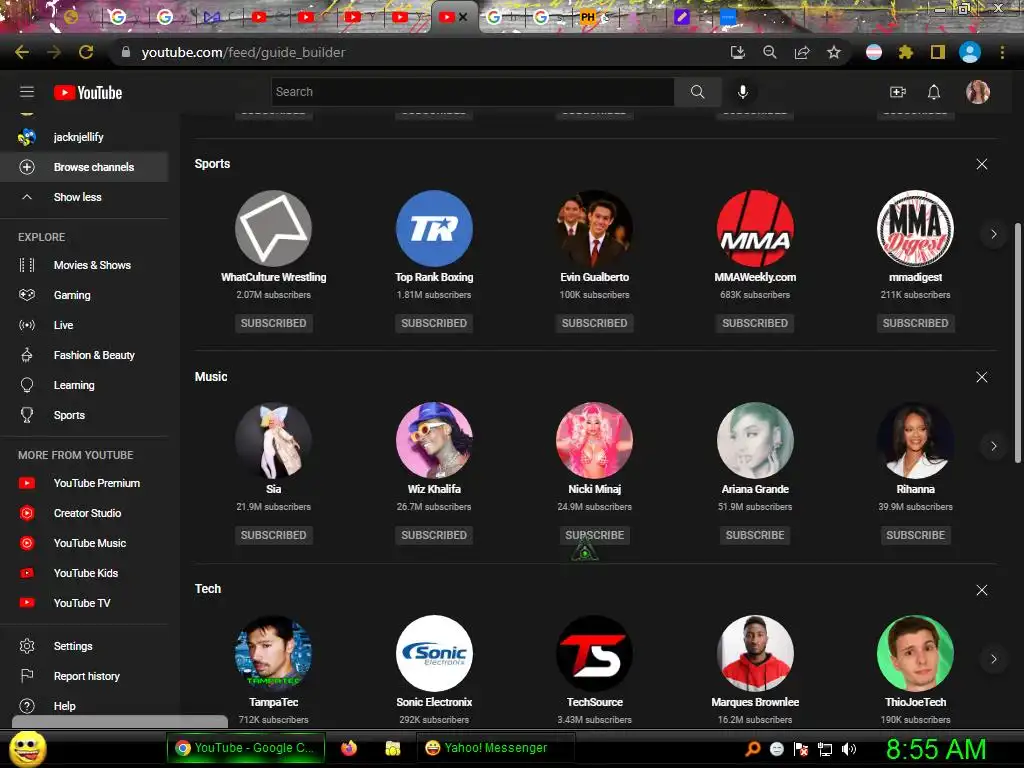The width and height of the screenshot is (1024, 768).
Task: Click the search magnifier button
Action: pos(697,92)
